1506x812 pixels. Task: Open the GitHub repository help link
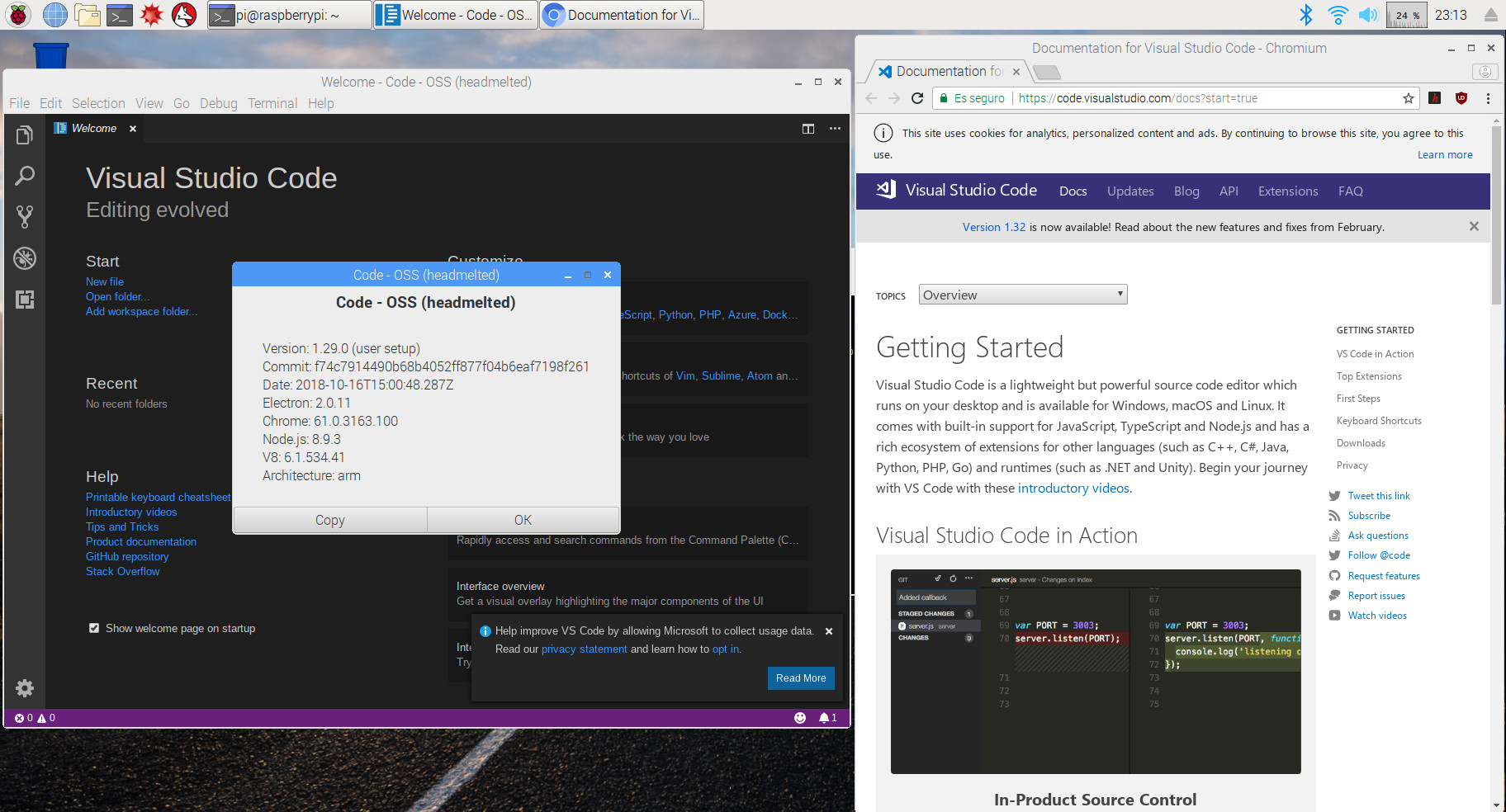point(127,557)
